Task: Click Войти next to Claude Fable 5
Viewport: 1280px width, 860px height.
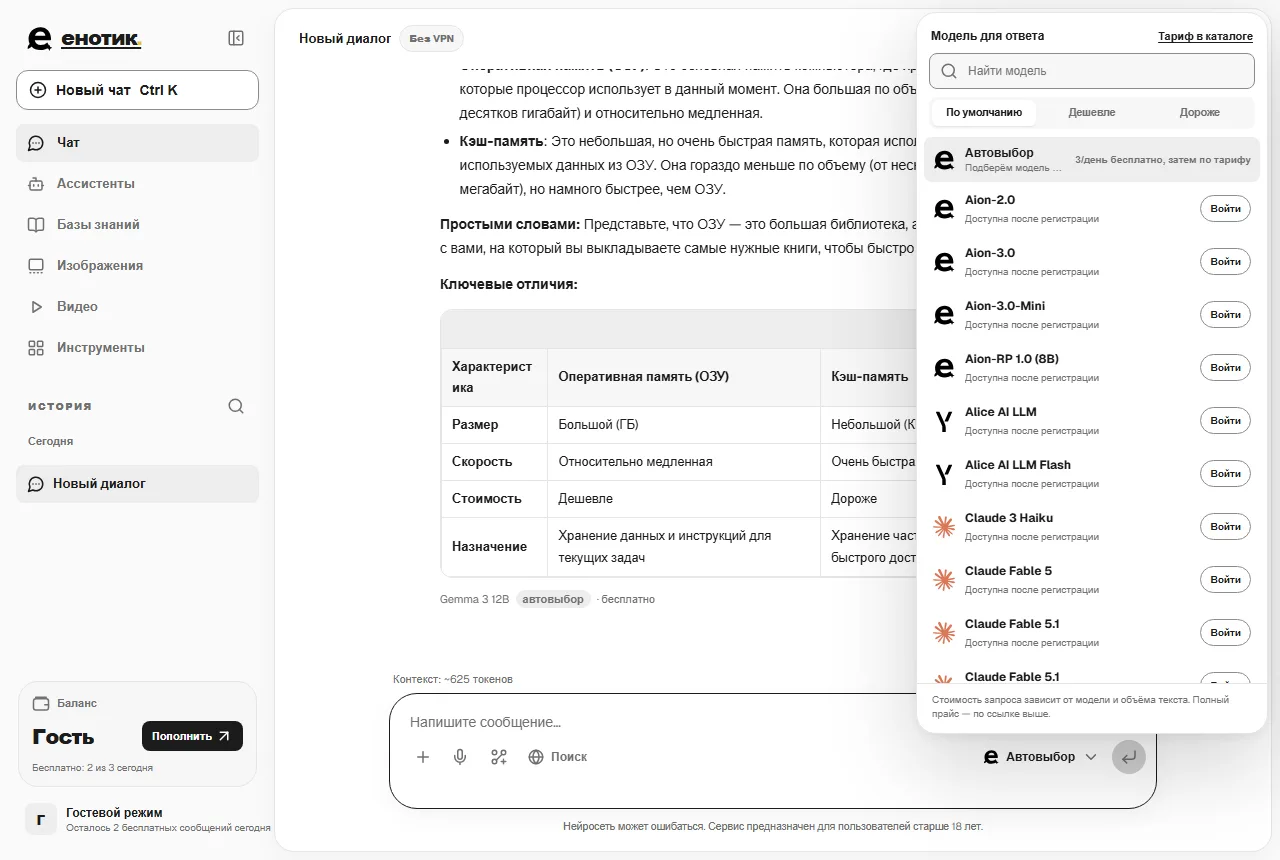Action: (x=1225, y=580)
